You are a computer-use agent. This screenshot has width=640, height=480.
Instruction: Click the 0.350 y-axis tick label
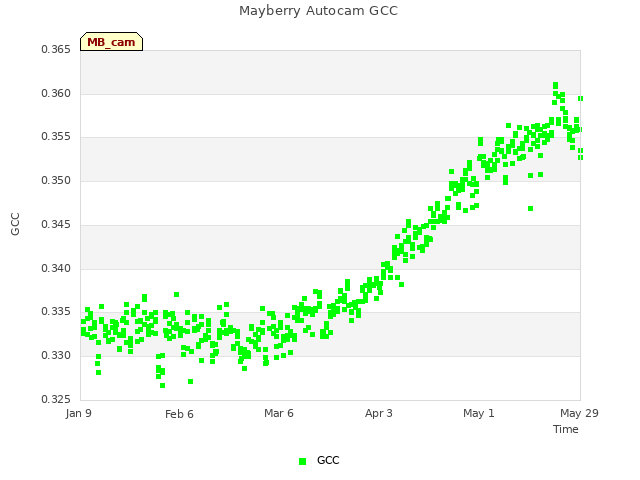[x=56, y=180]
